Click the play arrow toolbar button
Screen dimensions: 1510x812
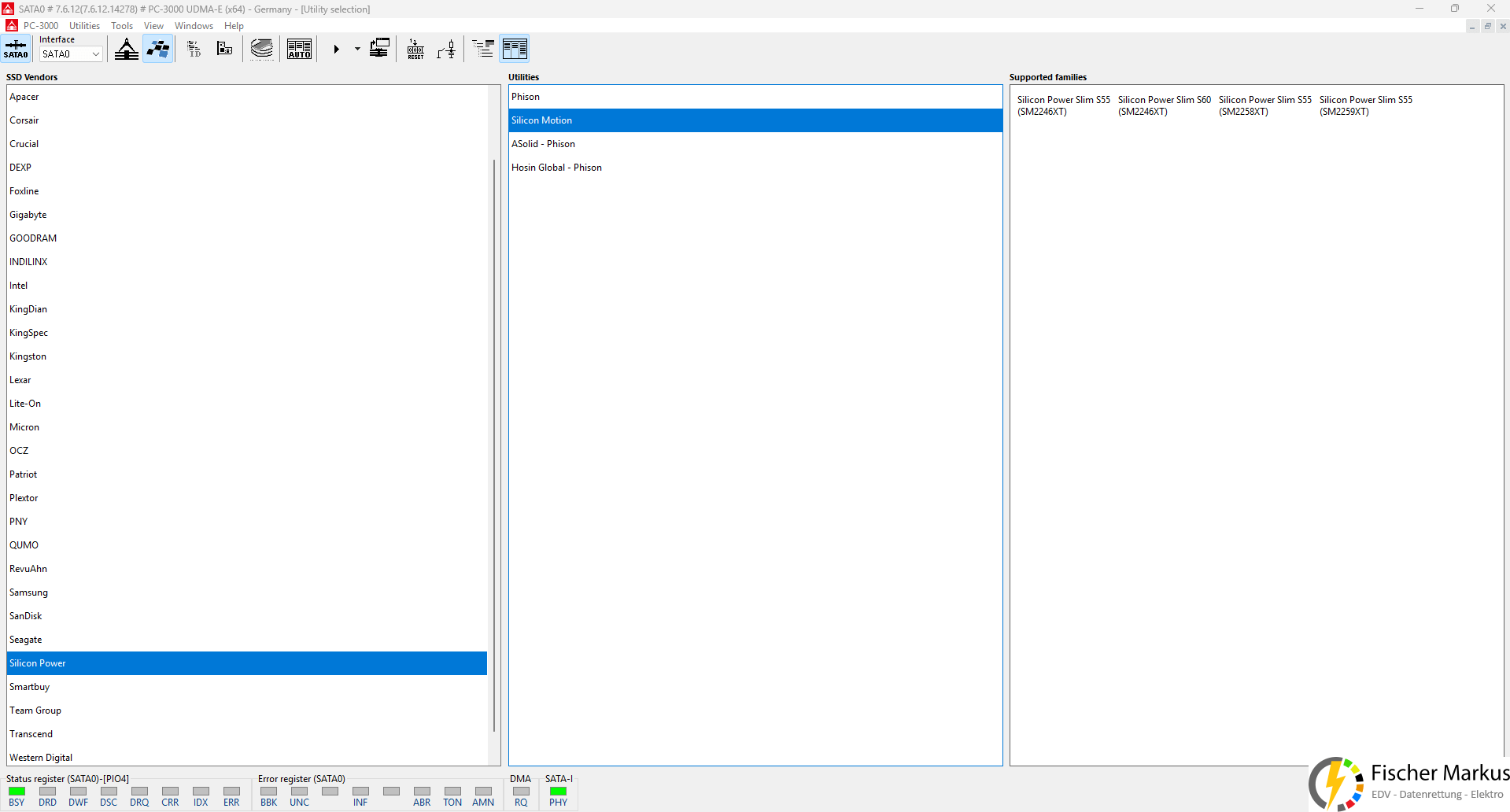(336, 49)
